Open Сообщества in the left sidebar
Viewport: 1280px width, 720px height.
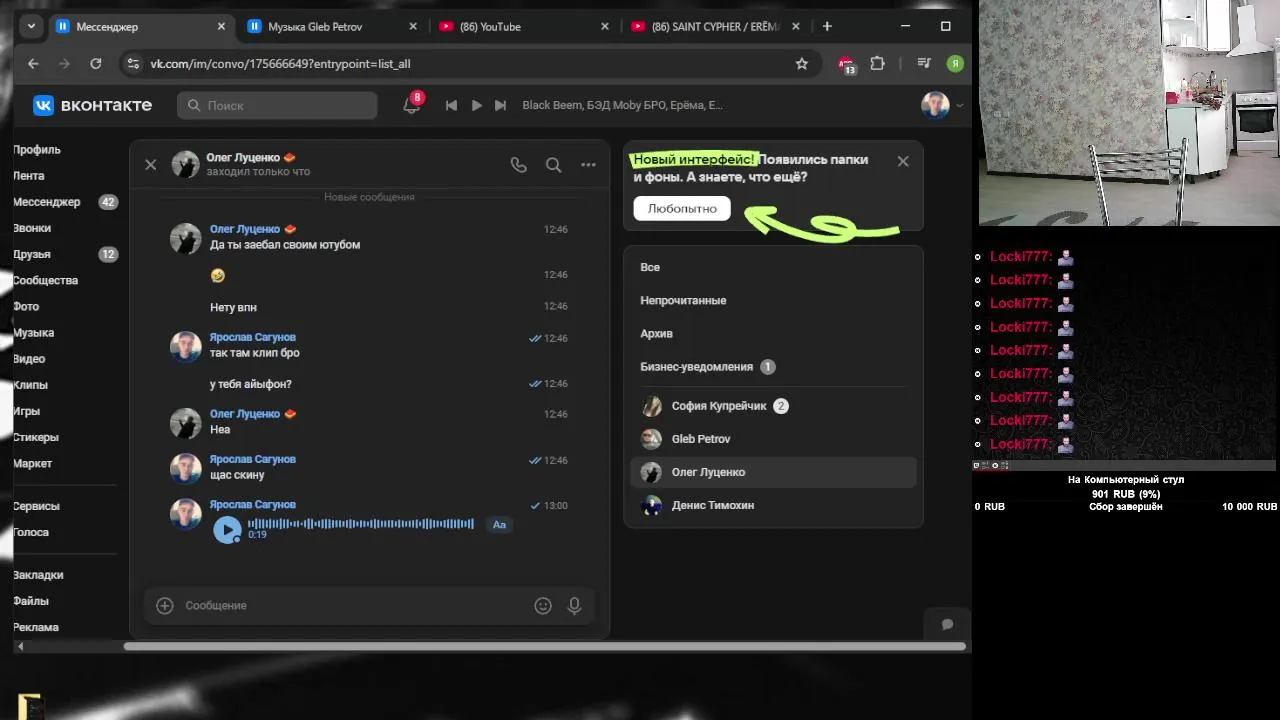click(x=46, y=280)
